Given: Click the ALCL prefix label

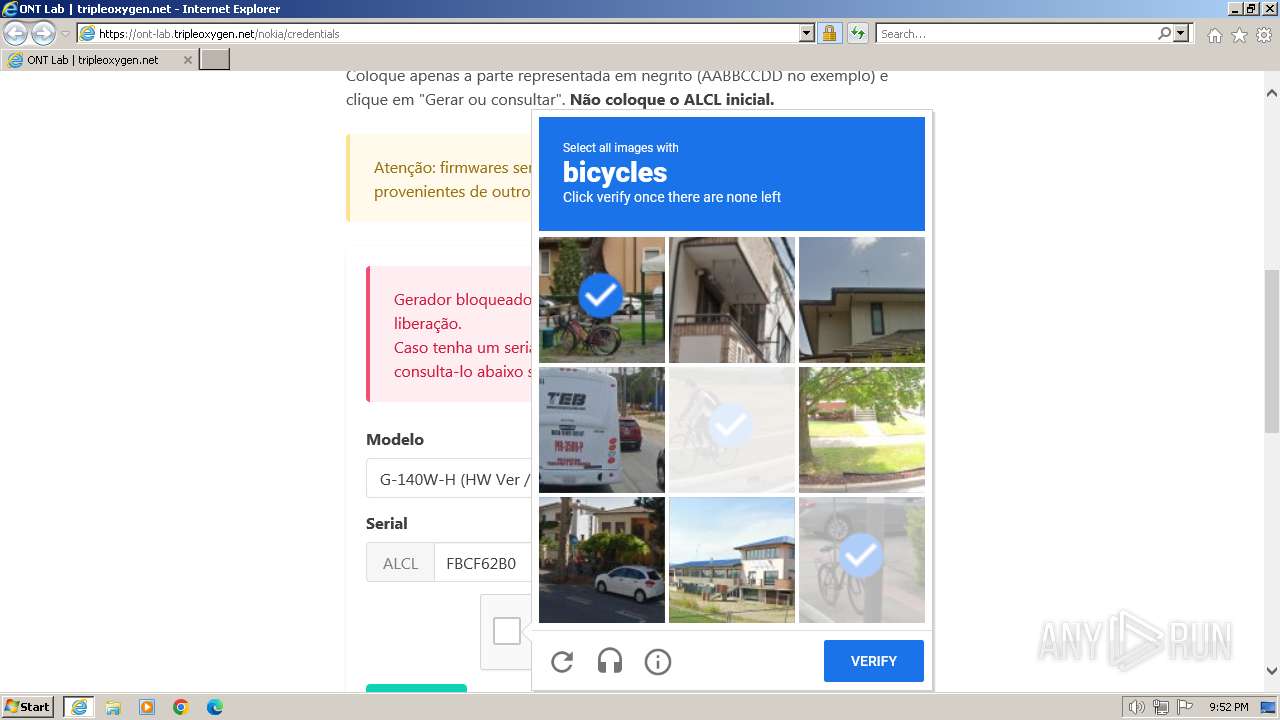Looking at the screenshot, I should [400, 563].
